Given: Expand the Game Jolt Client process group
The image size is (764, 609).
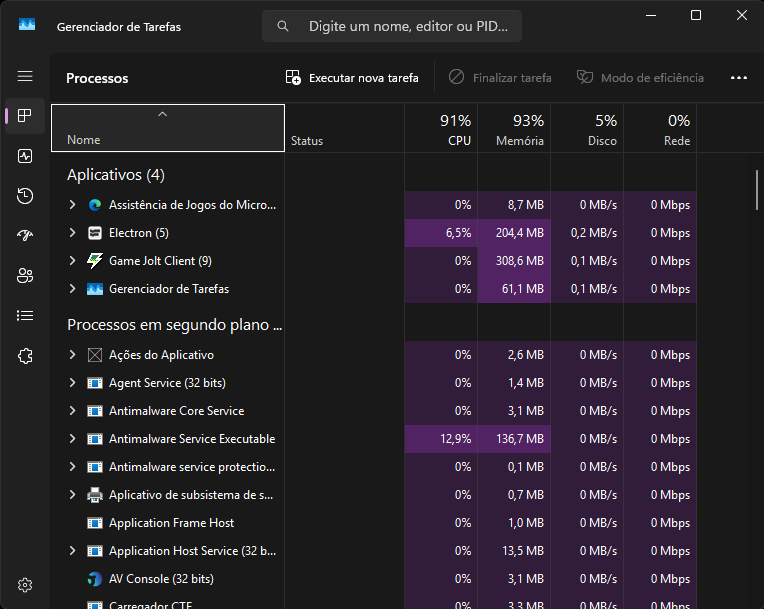Looking at the screenshot, I should pos(72,261).
